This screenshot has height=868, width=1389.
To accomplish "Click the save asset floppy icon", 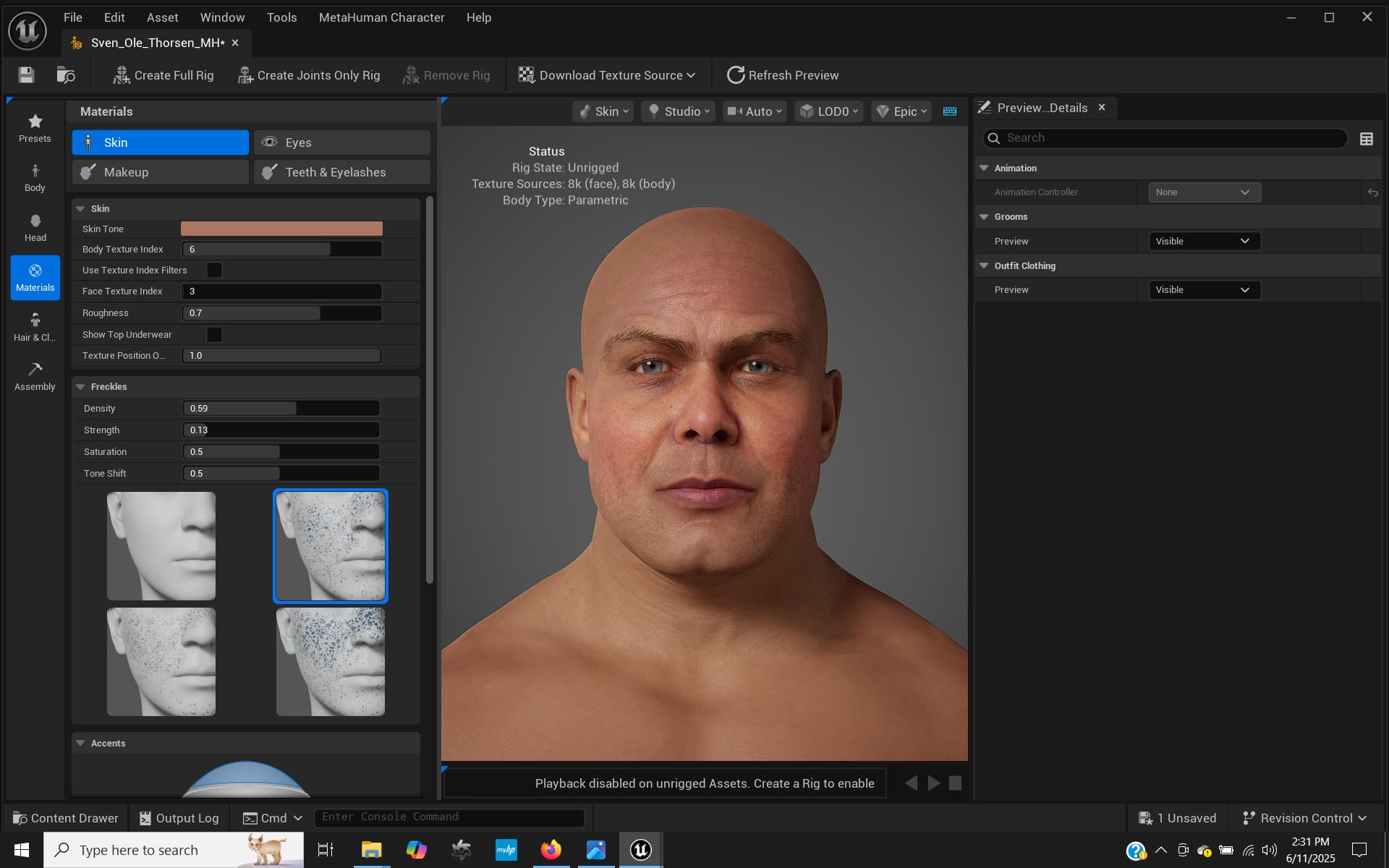I will pos(26,75).
